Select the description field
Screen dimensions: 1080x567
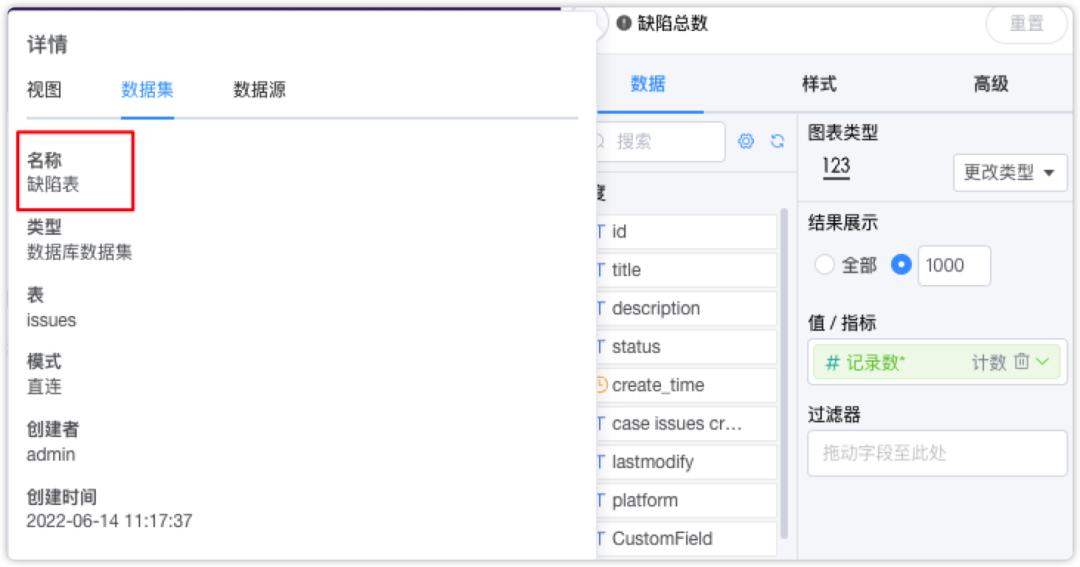[686, 308]
